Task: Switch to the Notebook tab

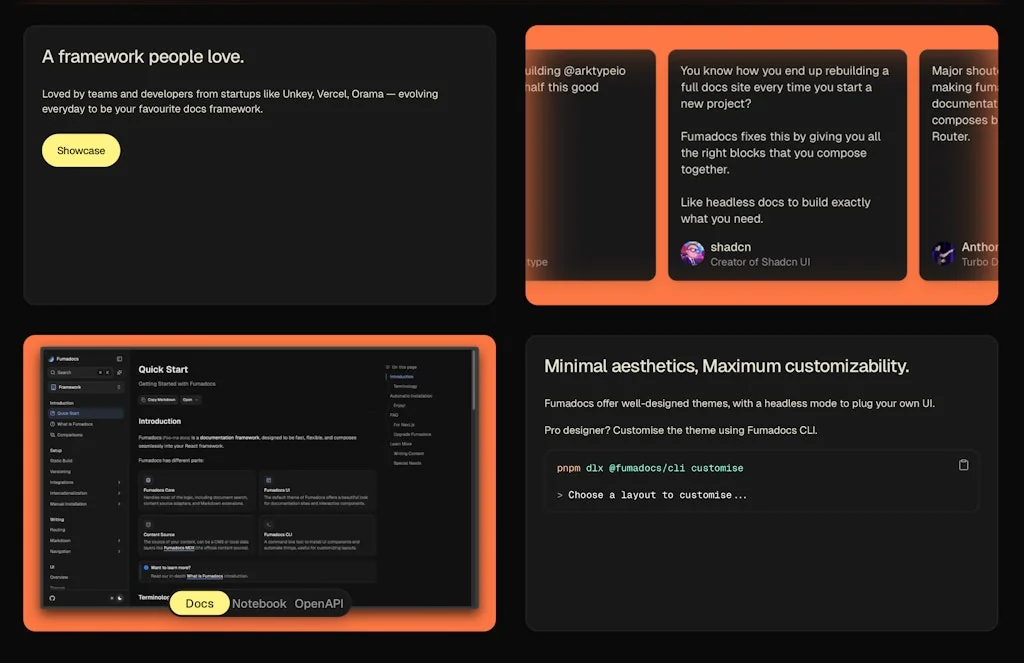Action: pyautogui.click(x=259, y=603)
